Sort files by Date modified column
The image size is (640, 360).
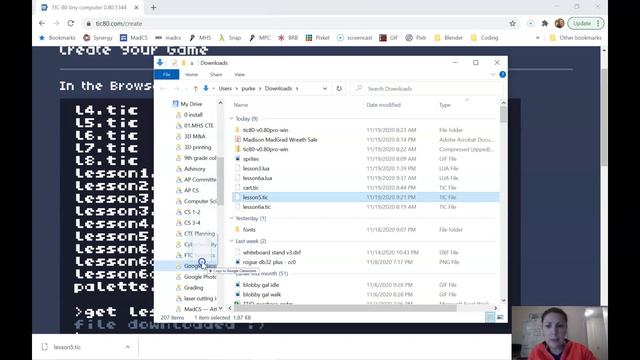[x=383, y=105]
